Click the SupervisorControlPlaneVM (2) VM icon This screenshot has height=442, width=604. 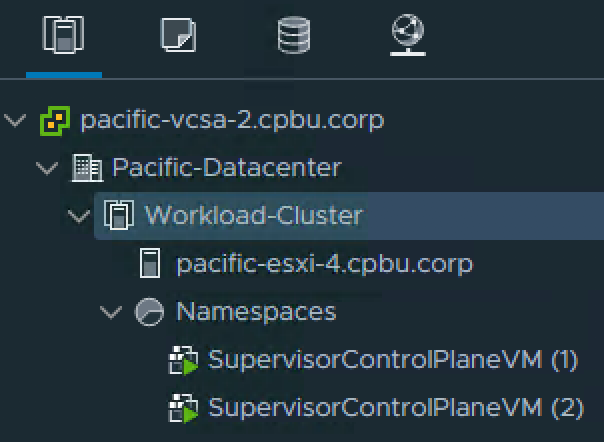(x=182, y=408)
